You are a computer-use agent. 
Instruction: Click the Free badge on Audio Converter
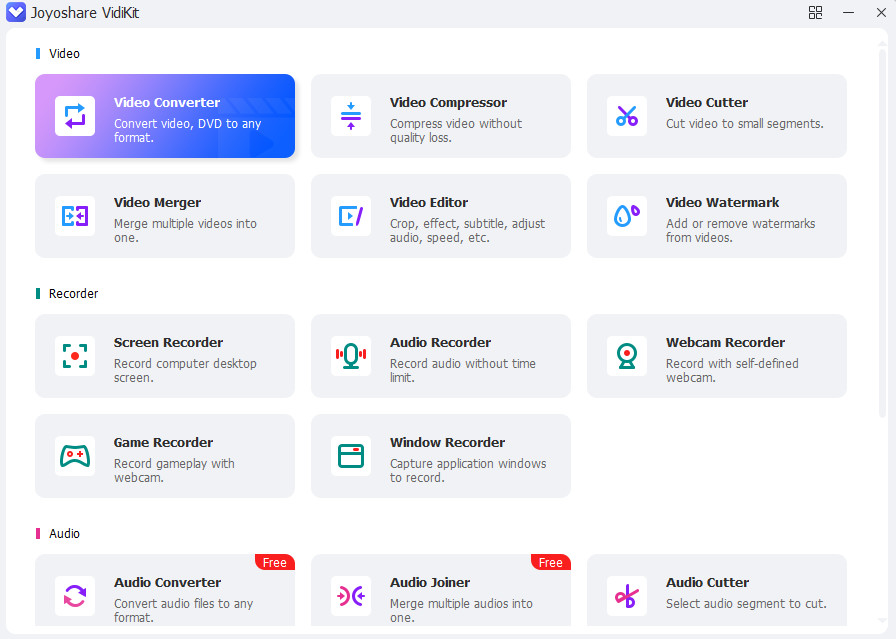(275, 562)
